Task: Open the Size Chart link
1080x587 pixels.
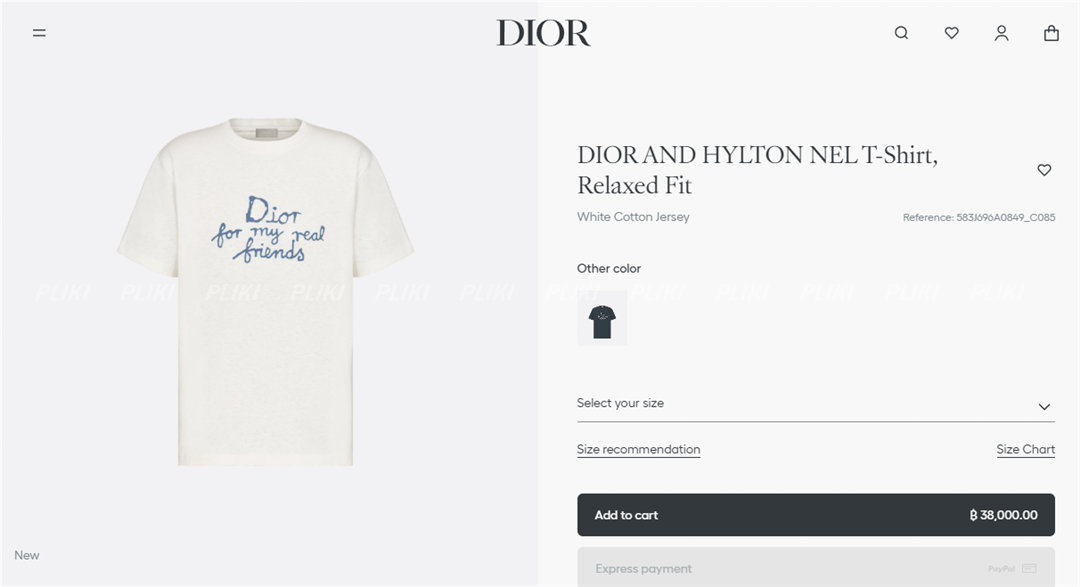Action: pos(1026,449)
